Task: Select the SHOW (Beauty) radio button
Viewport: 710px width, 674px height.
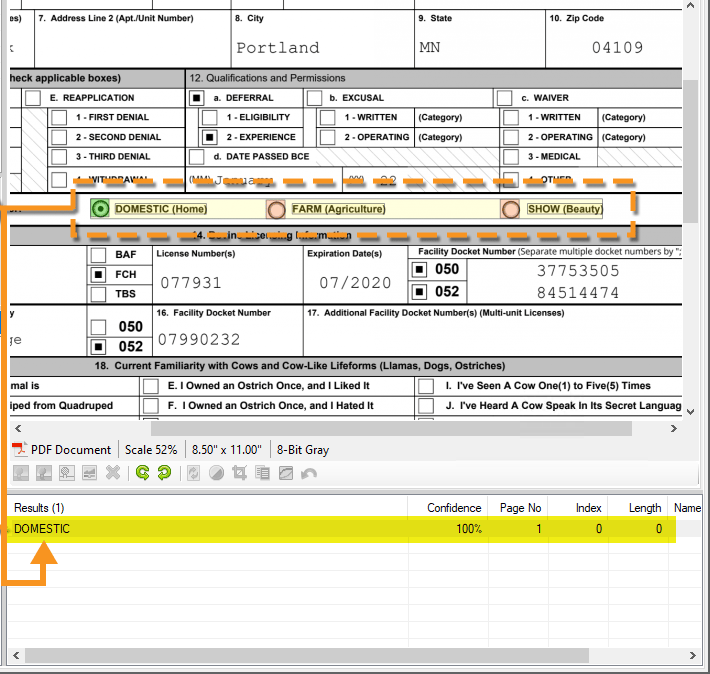Action: (512, 209)
